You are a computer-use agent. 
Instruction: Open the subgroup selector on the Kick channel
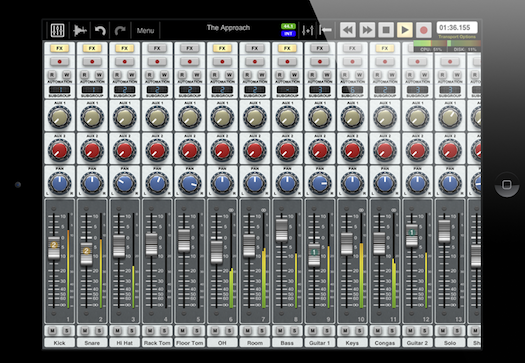click(60, 89)
